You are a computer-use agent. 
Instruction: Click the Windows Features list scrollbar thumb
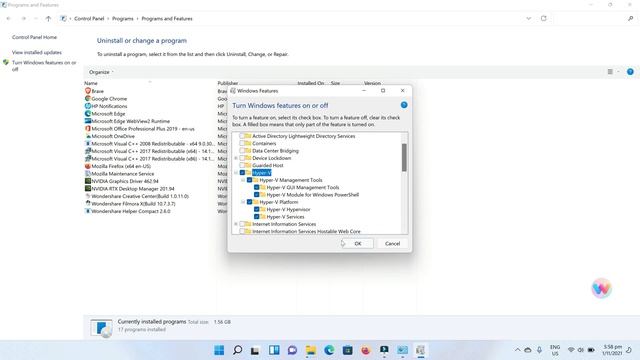pyautogui.click(x=404, y=157)
